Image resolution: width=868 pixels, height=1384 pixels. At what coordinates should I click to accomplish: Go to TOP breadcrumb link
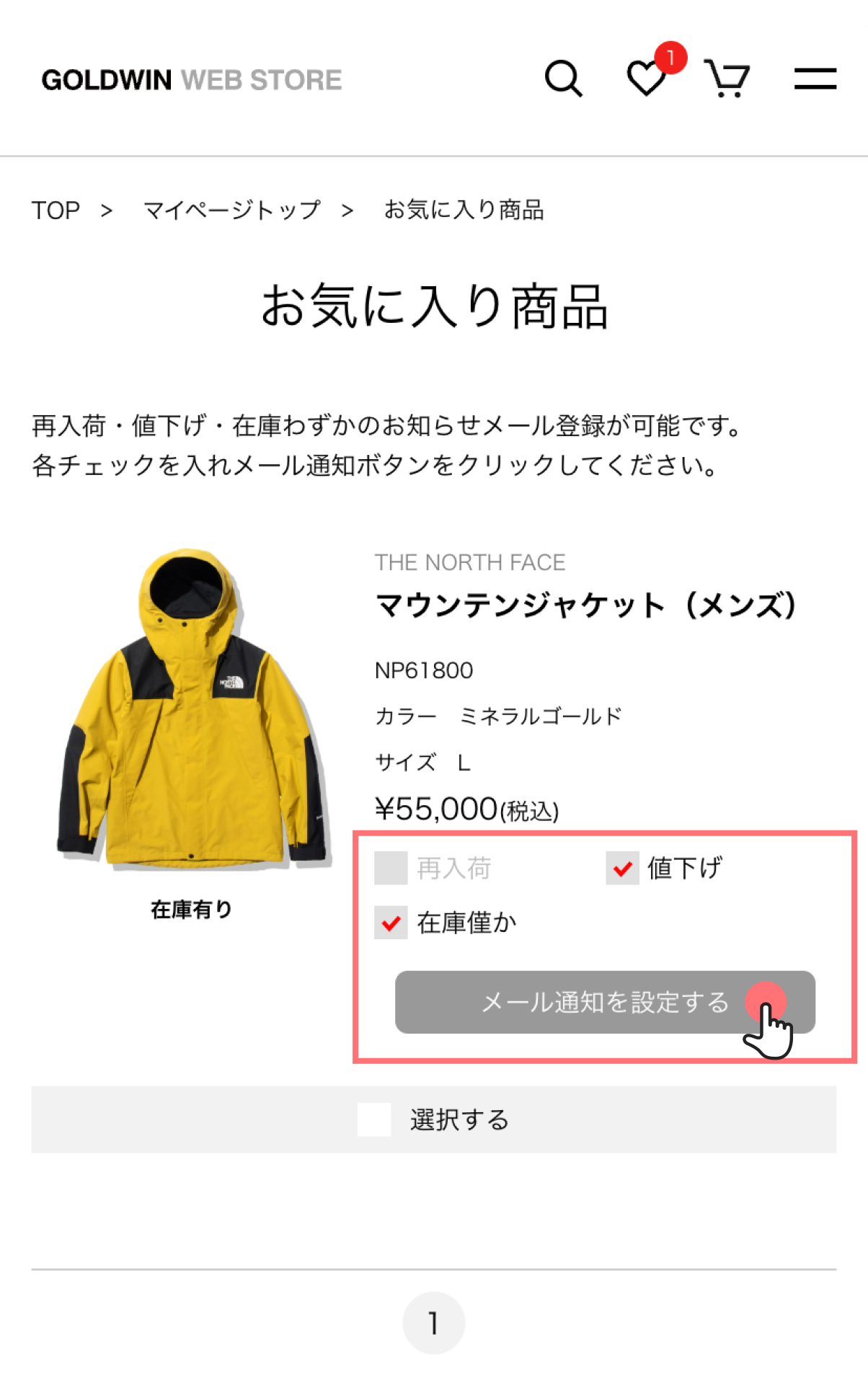[56, 210]
